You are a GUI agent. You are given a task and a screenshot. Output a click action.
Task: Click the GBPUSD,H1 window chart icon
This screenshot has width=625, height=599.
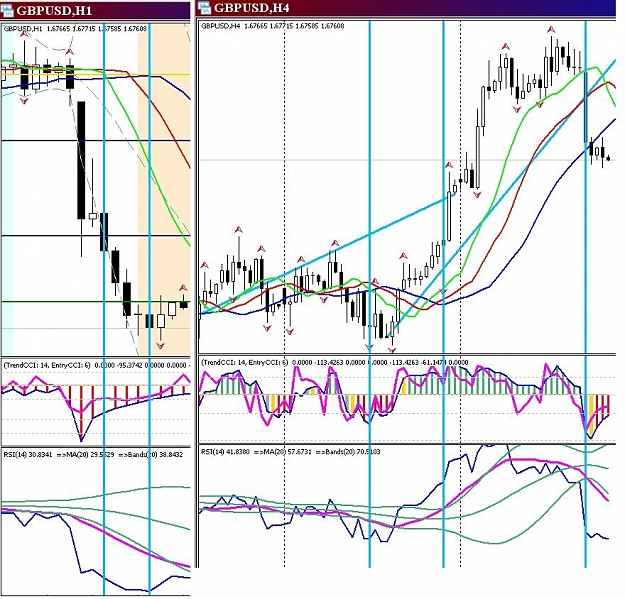coord(7,10)
